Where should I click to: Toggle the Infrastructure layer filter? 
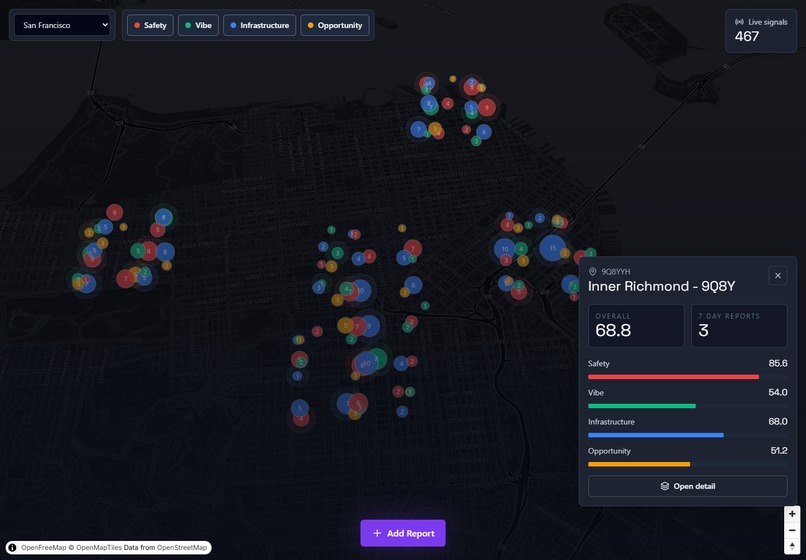coord(260,25)
